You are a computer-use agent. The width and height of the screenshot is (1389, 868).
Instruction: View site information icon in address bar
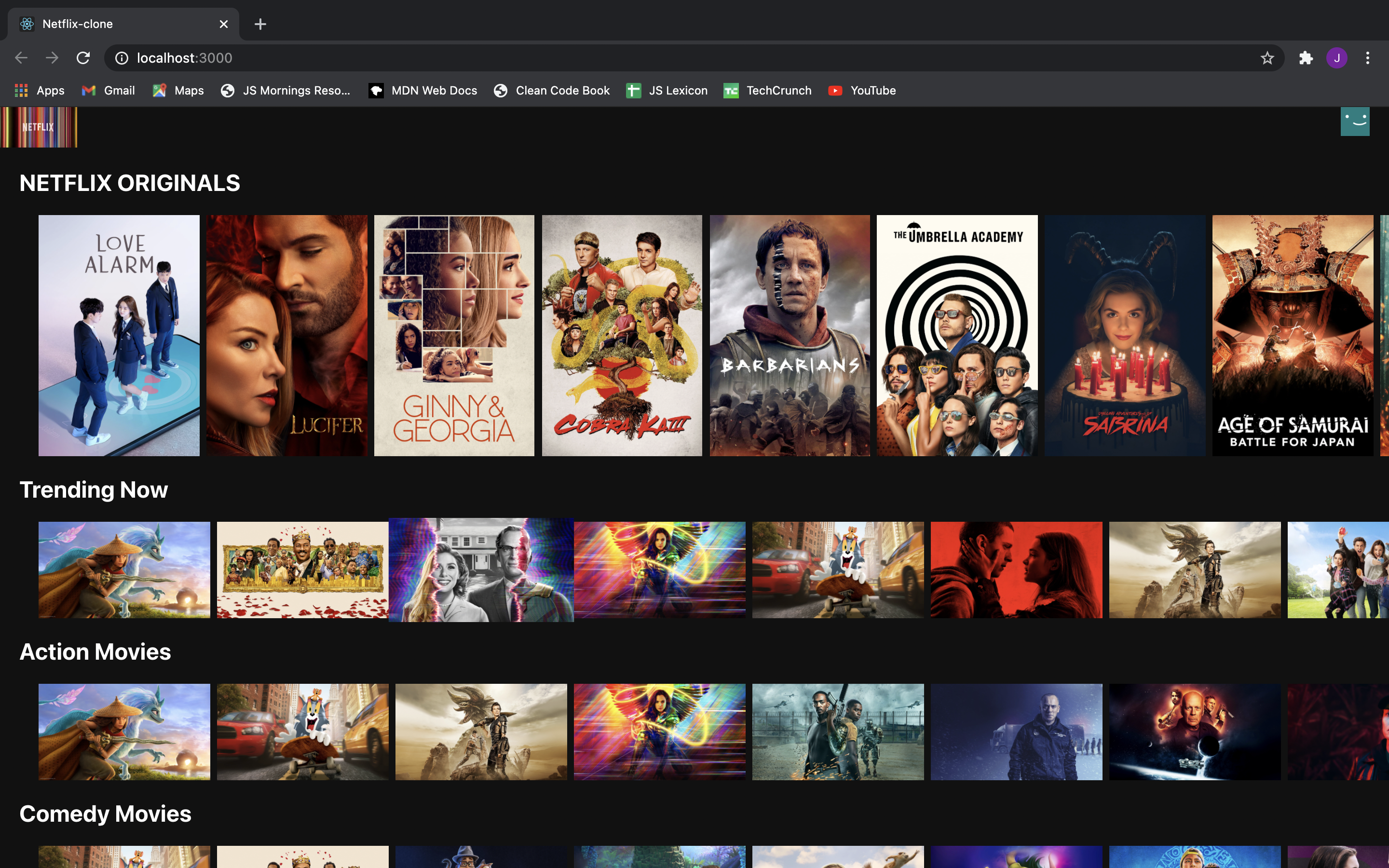[122, 58]
